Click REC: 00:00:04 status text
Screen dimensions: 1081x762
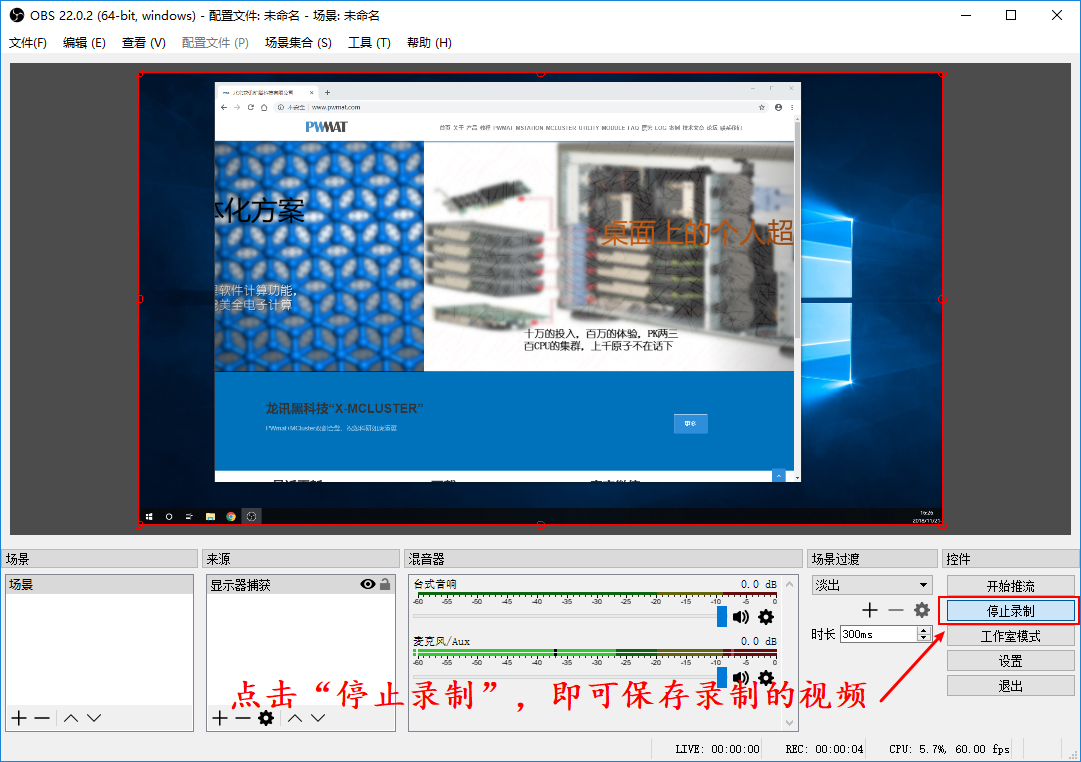[825, 749]
